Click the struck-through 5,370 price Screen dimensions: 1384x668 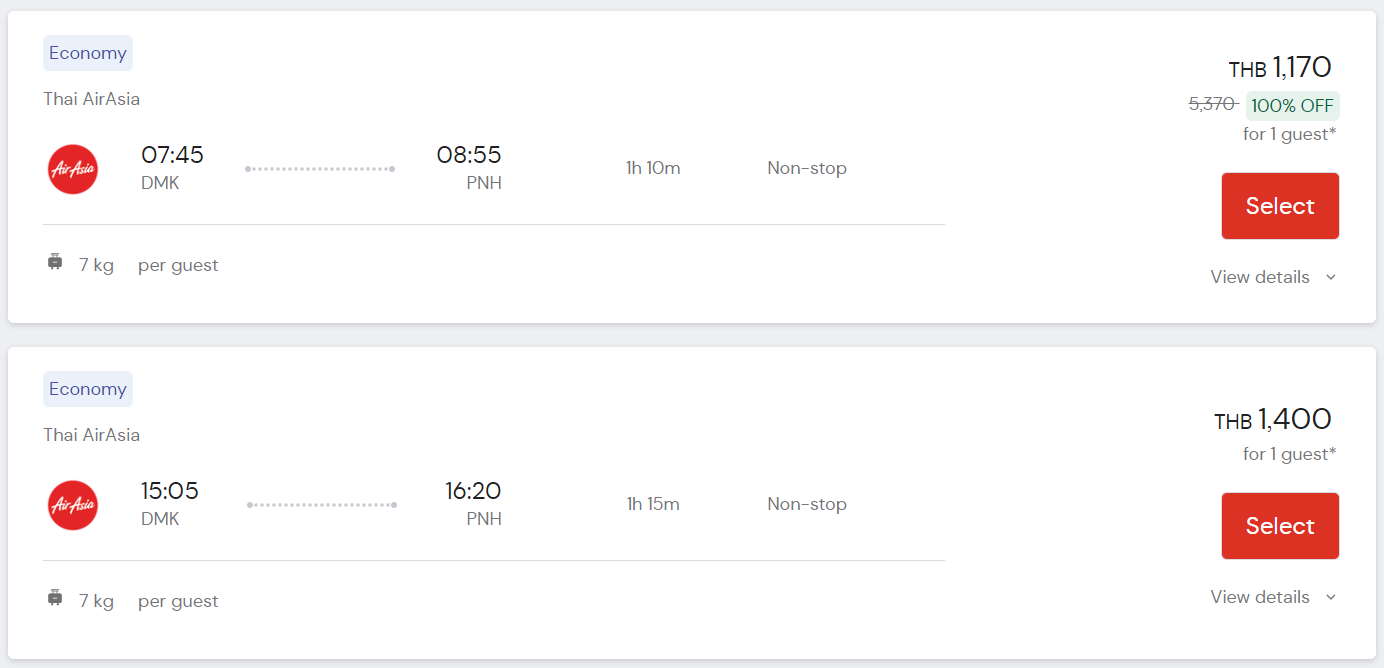1213,104
